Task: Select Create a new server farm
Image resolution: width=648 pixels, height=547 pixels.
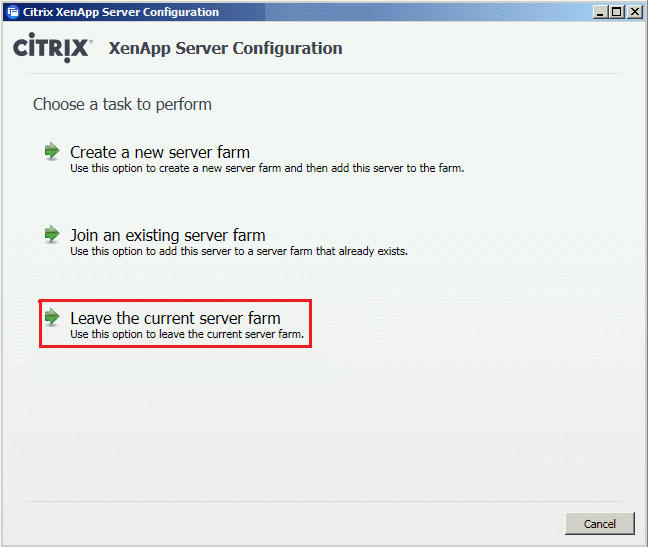Action: 160,152
